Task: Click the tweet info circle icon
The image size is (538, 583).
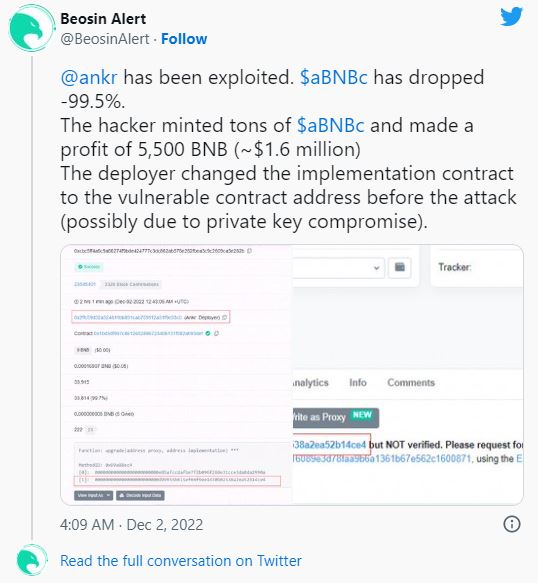Action: [x=512, y=524]
